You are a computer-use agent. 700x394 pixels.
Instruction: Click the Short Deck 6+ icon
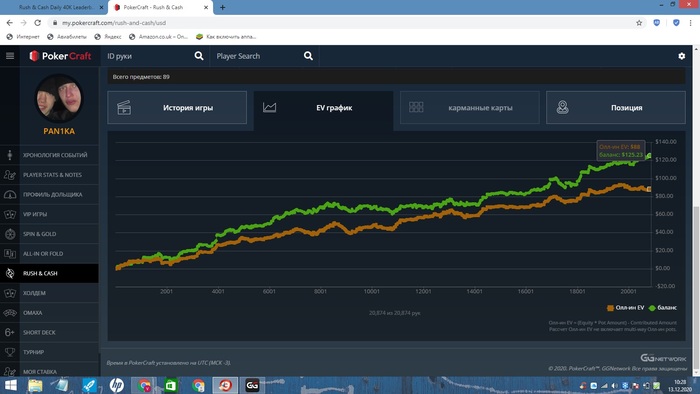[10, 332]
